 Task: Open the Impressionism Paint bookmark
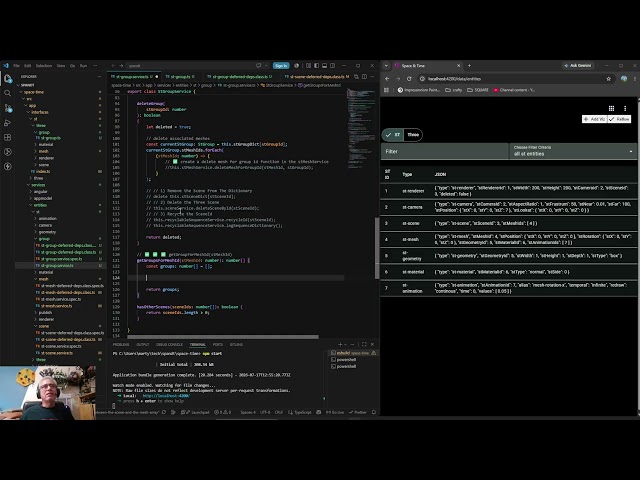pos(418,90)
